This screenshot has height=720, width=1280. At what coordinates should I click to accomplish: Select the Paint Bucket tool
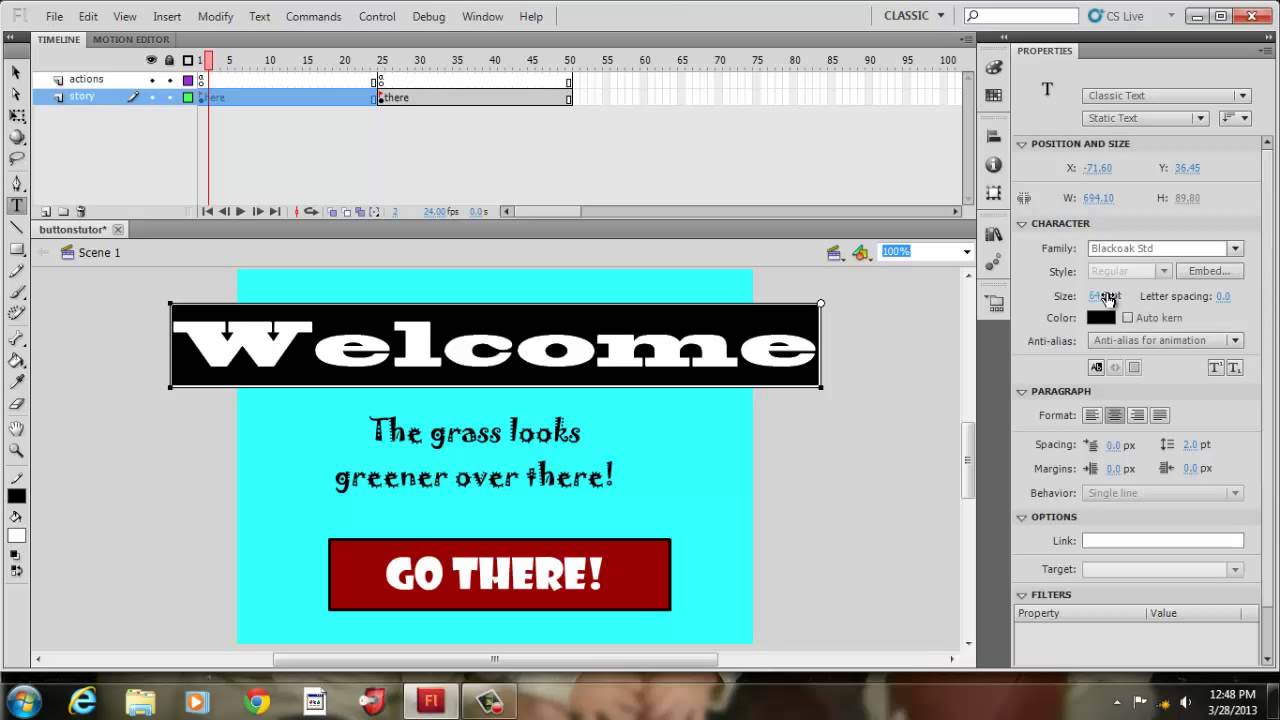click(16, 361)
